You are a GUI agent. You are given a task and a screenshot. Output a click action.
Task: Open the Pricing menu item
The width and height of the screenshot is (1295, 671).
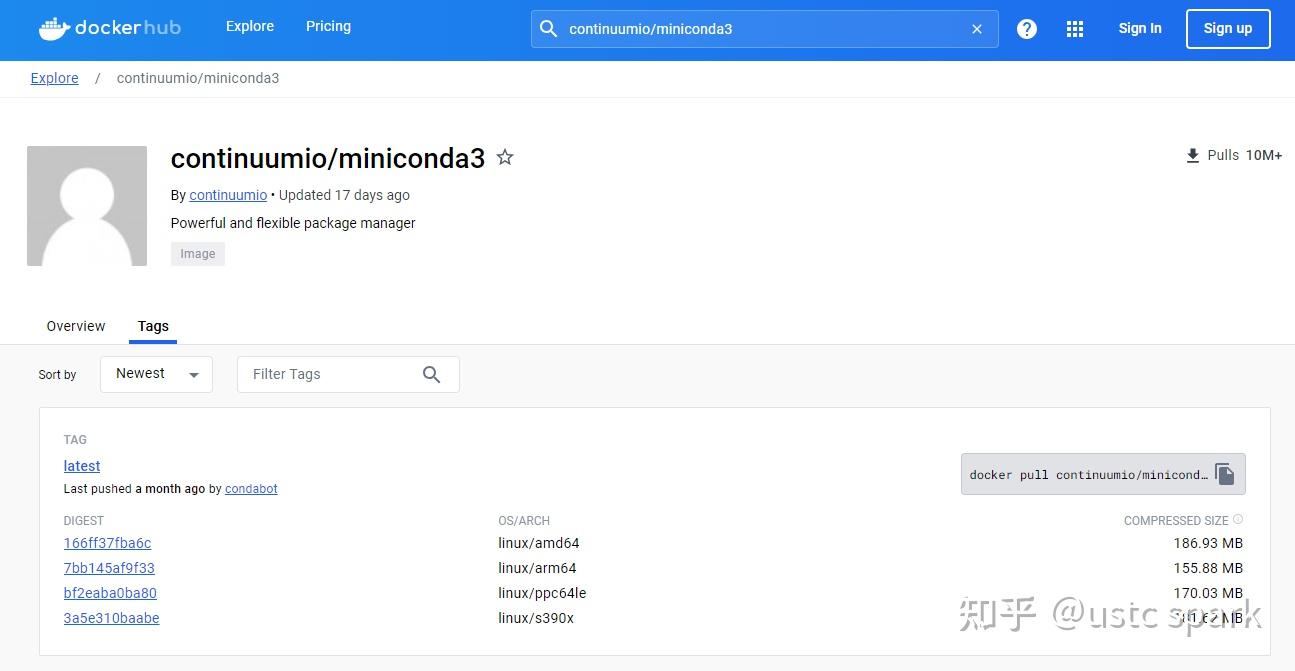click(x=328, y=26)
